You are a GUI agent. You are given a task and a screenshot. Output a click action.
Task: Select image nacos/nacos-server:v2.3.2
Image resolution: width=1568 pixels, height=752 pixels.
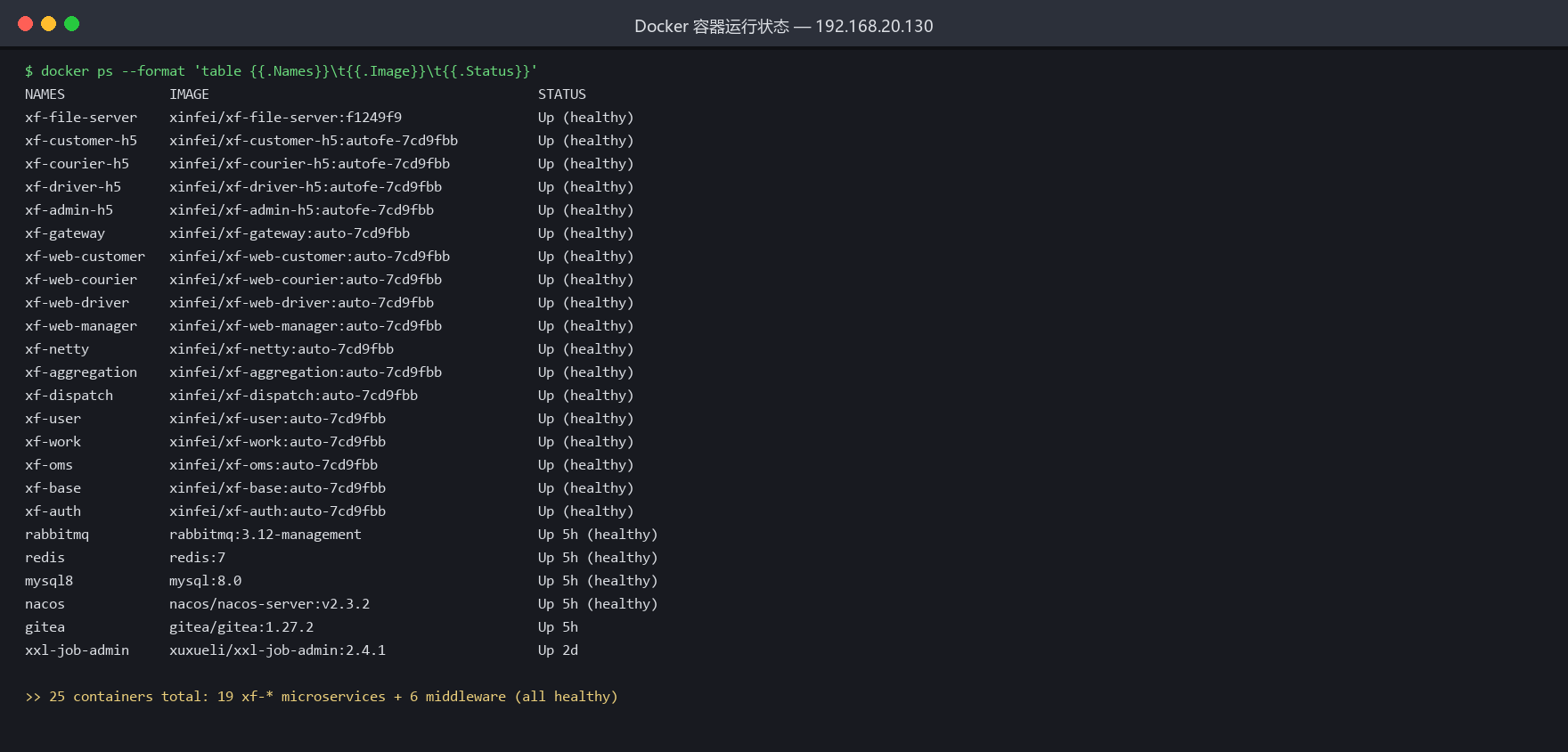tap(270, 604)
